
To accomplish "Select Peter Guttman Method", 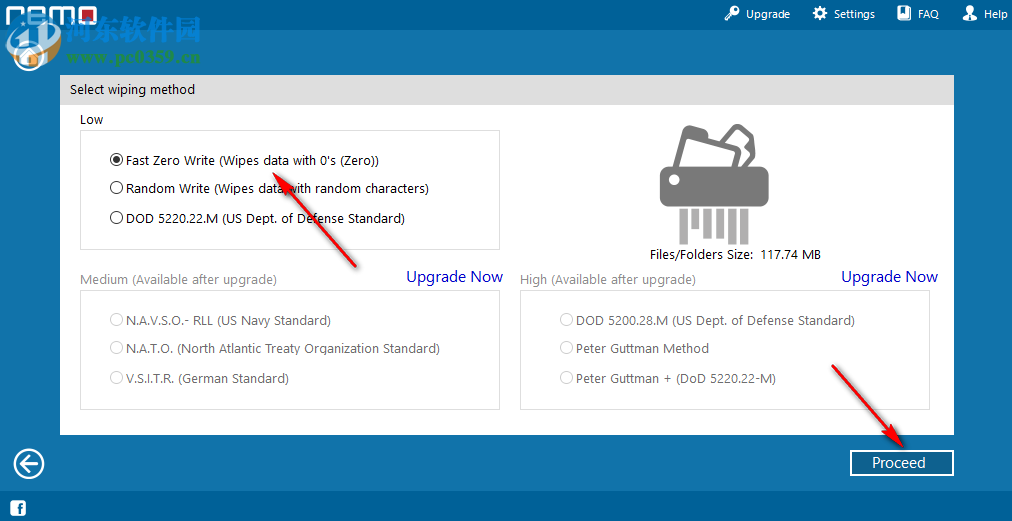I will (x=634, y=349).
